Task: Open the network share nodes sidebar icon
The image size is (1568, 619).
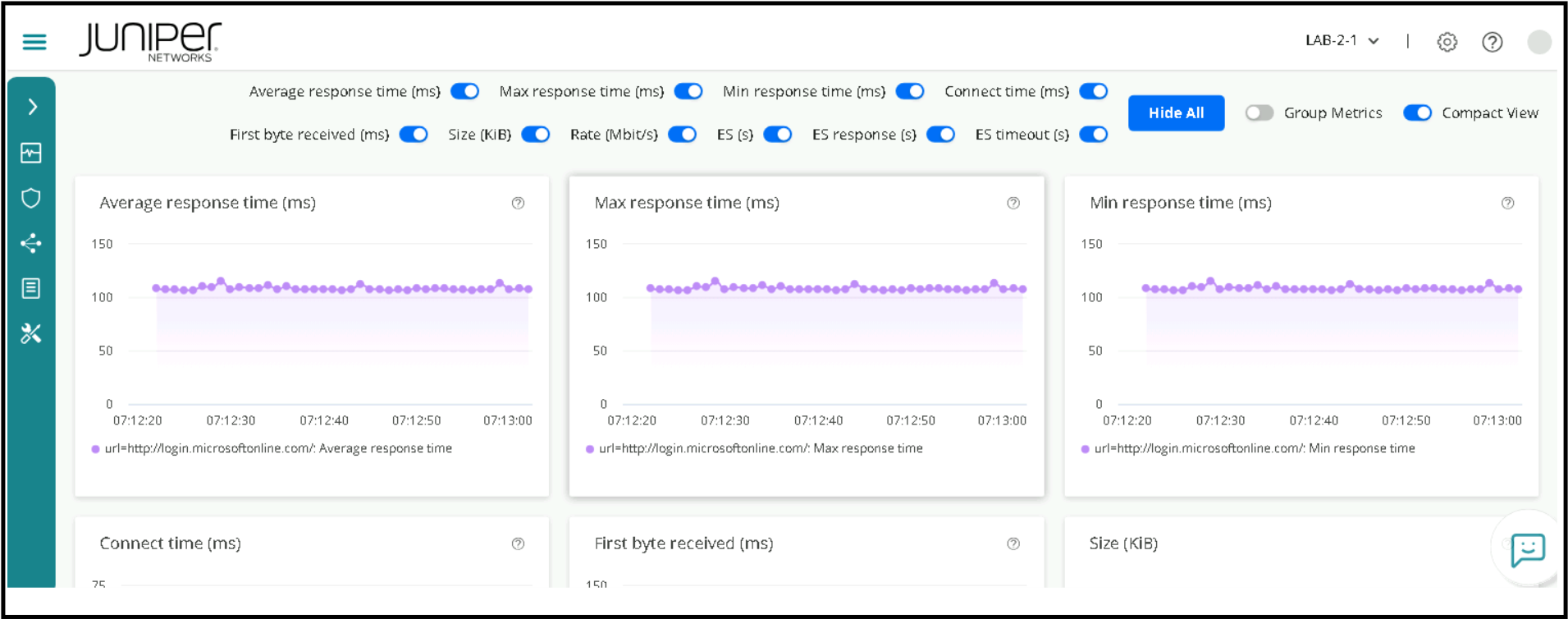Action: (31, 243)
